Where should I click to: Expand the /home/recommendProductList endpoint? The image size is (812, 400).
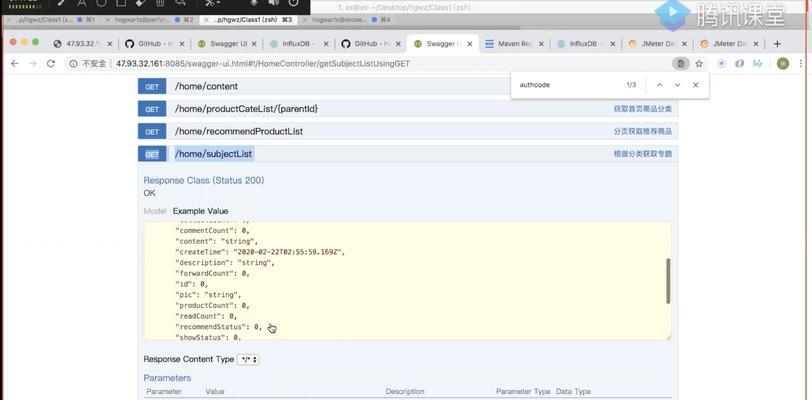tap(239, 132)
